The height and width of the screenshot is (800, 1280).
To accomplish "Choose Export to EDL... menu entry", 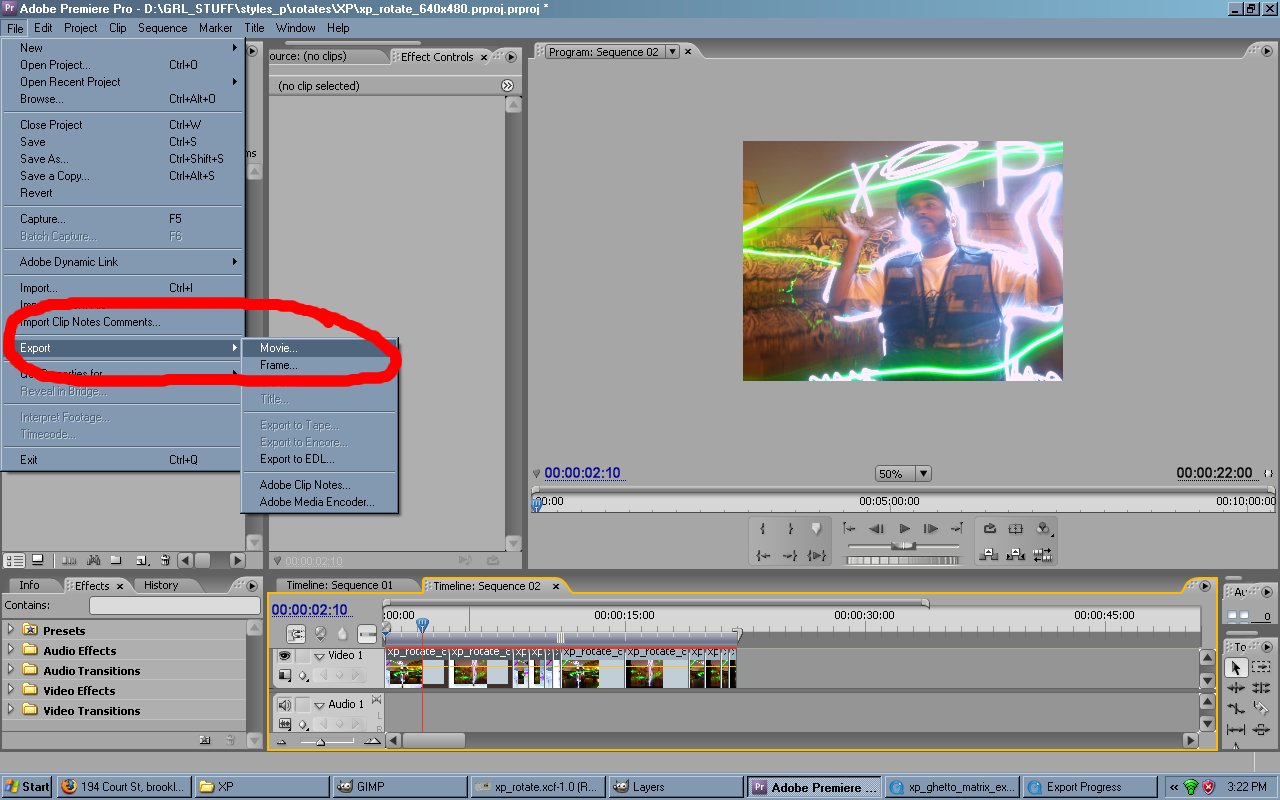I will (320, 459).
